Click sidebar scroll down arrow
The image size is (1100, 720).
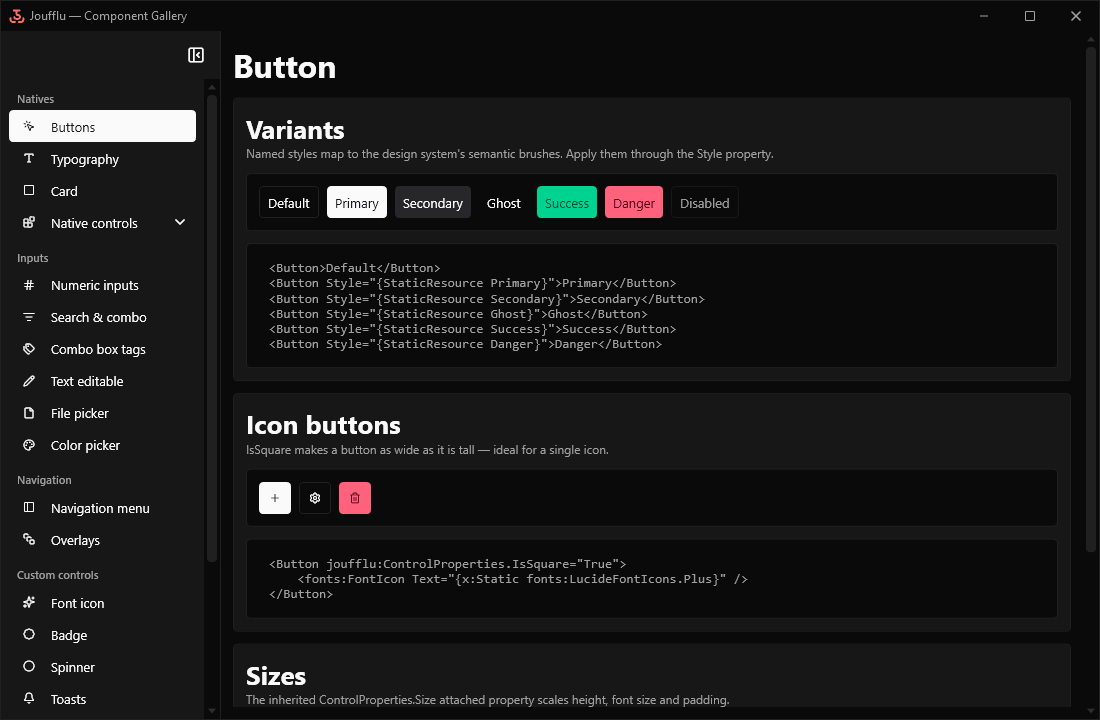point(212,711)
